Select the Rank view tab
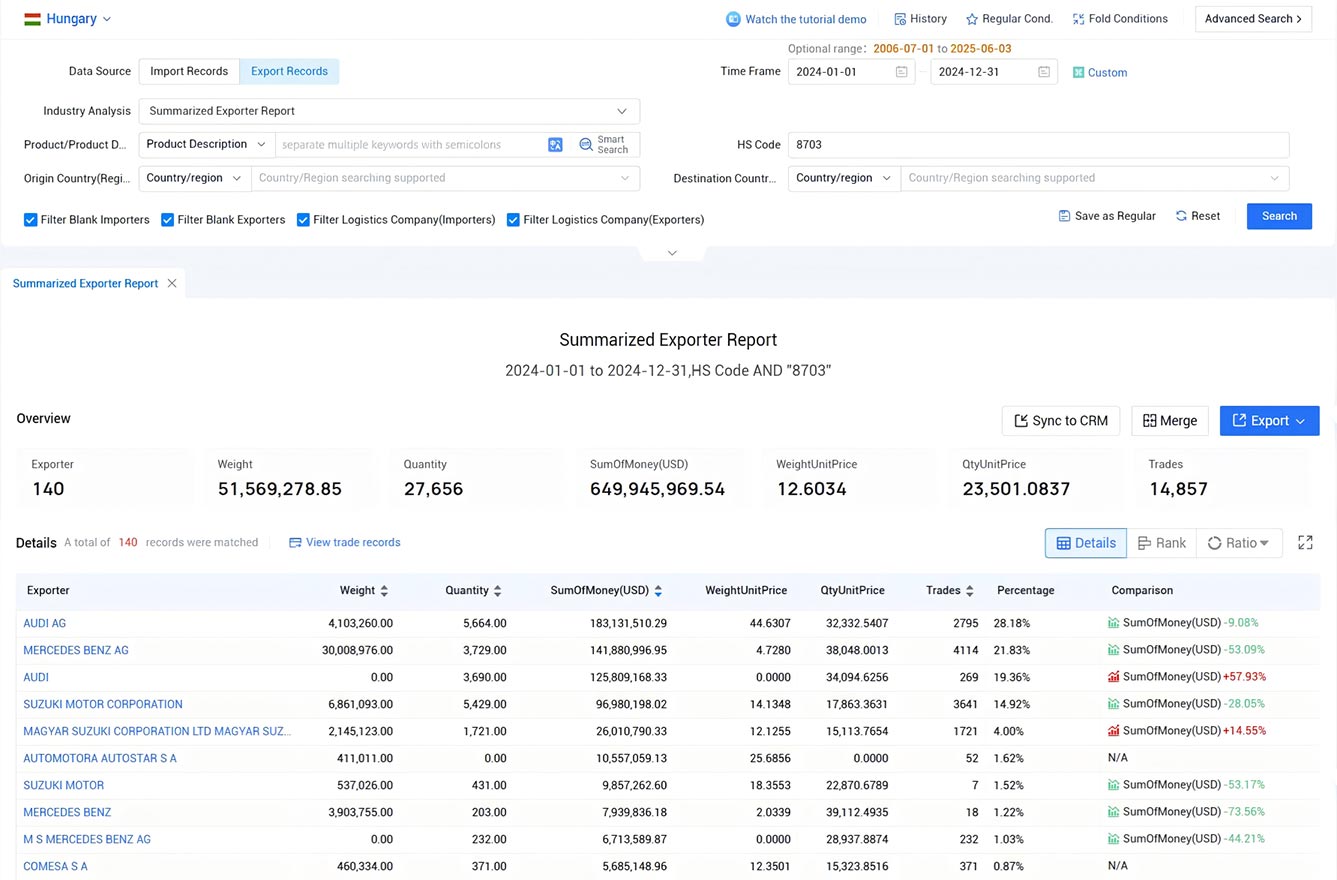The width and height of the screenshot is (1337, 880). coord(1162,542)
